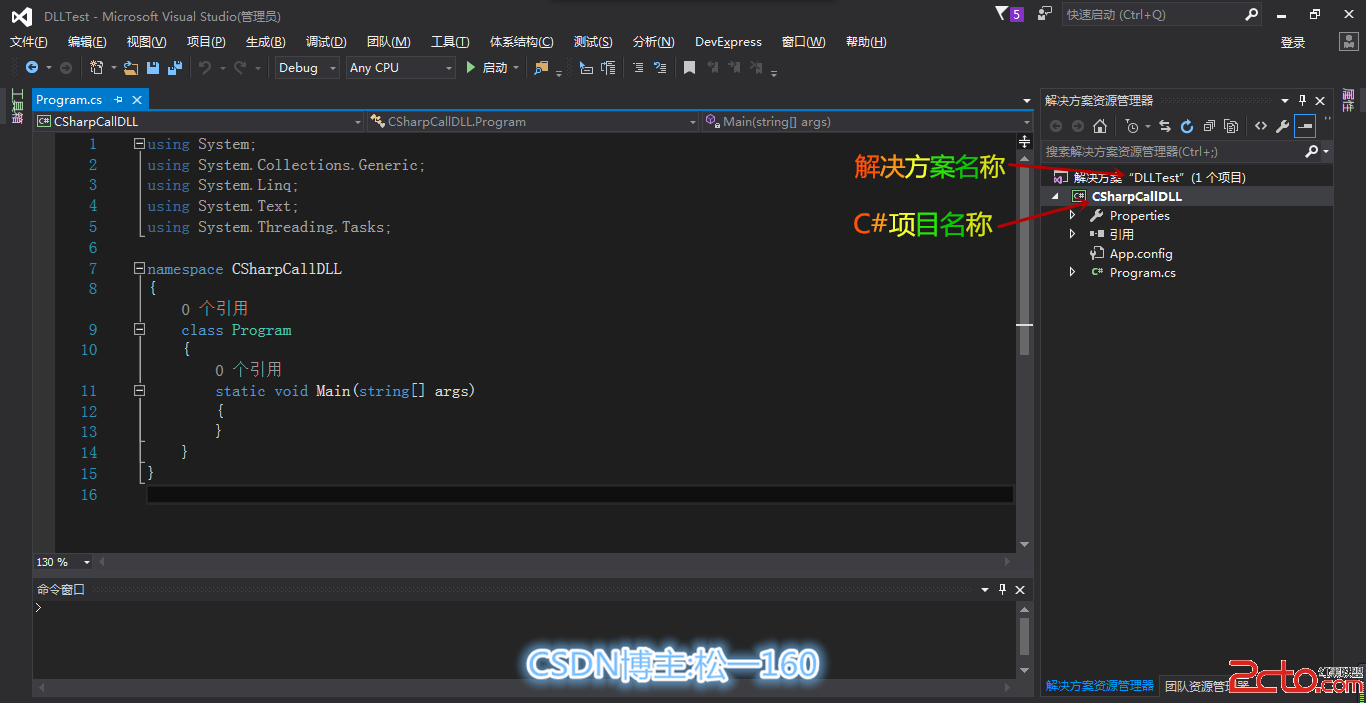Collapse the namespace CSharpCallDLL code block
The image size is (1366, 703).
pos(139,268)
